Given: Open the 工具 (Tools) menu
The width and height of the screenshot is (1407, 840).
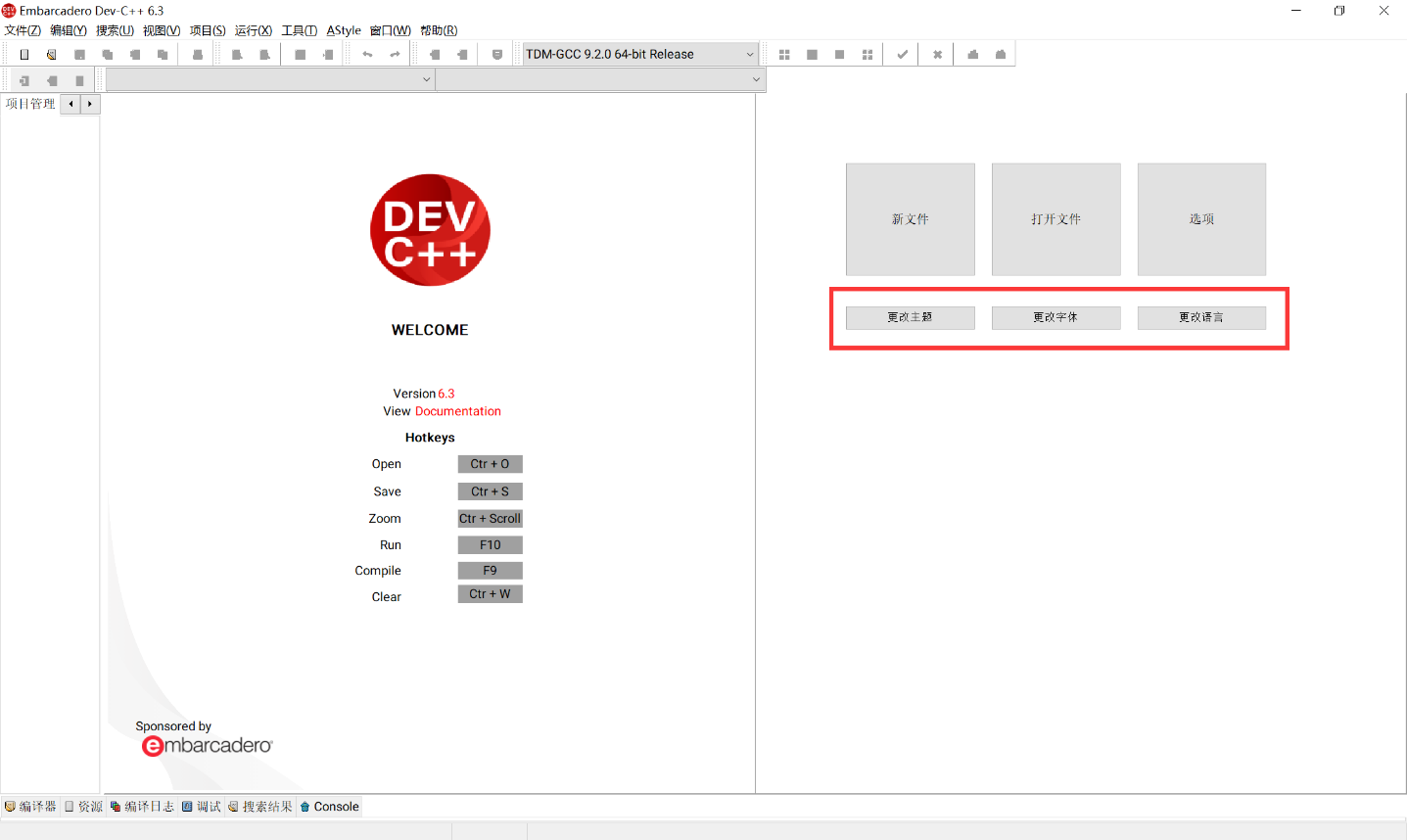Looking at the screenshot, I should 299,30.
